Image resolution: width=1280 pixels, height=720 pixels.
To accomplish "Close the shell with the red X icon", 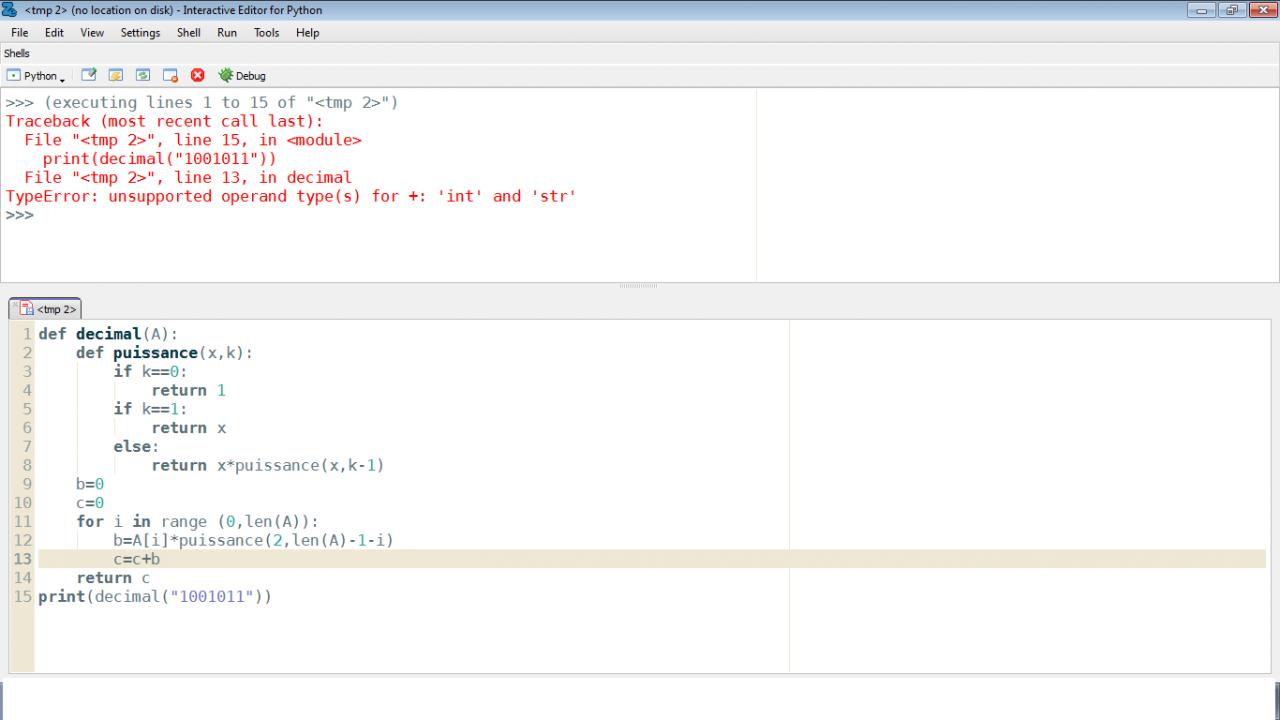I will (197, 75).
